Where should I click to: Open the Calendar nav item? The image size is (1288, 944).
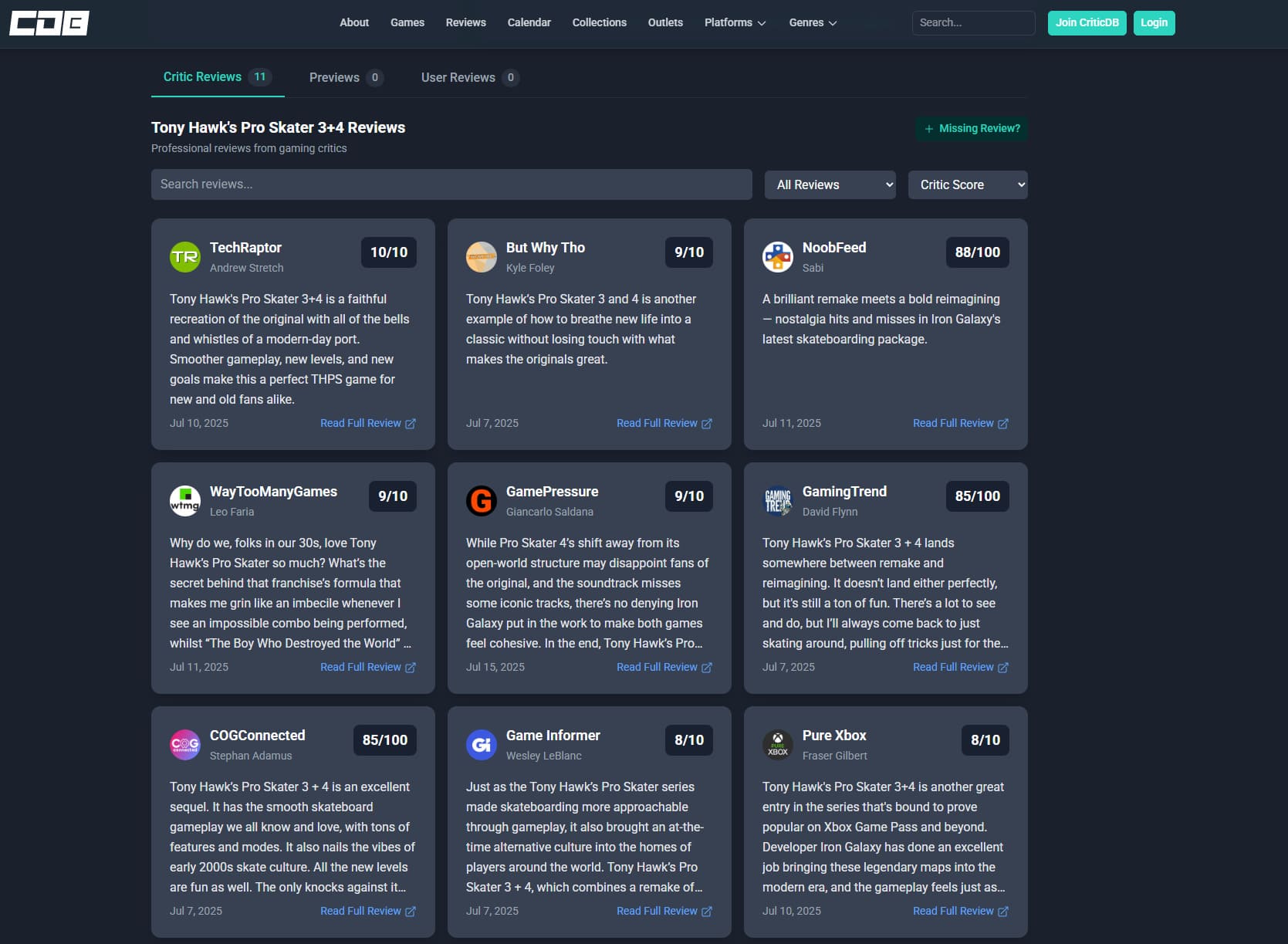pos(529,22)
